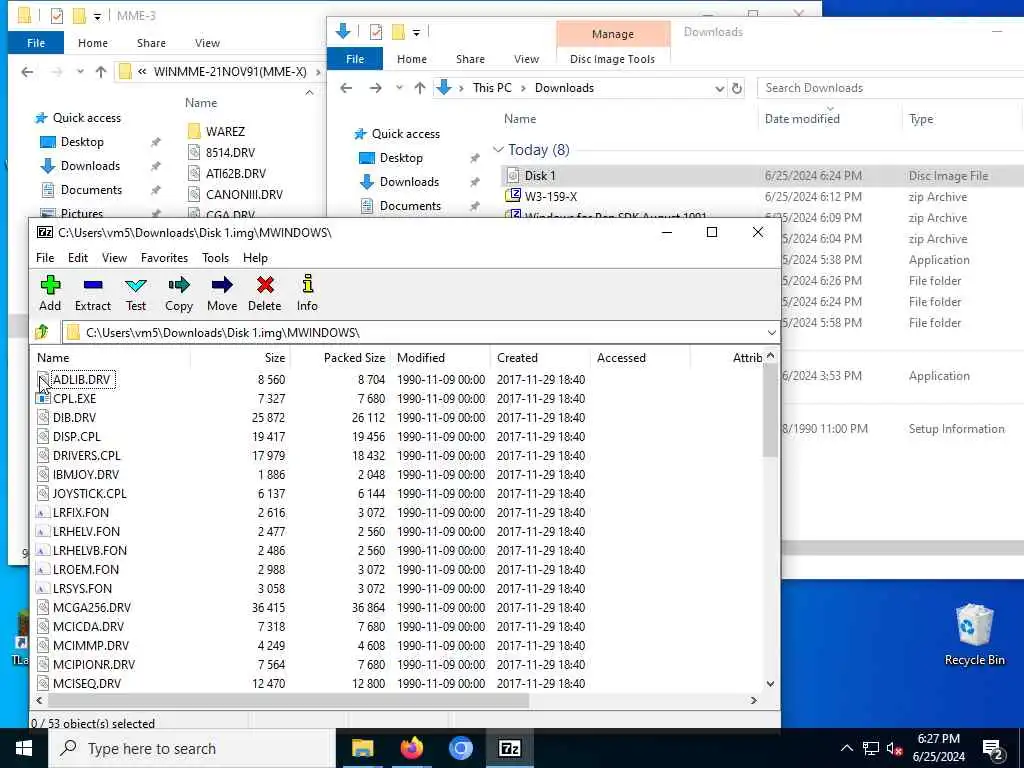Screen dimensions: 1024x768
Task: Click the Windows Start button
Action: 24,748
